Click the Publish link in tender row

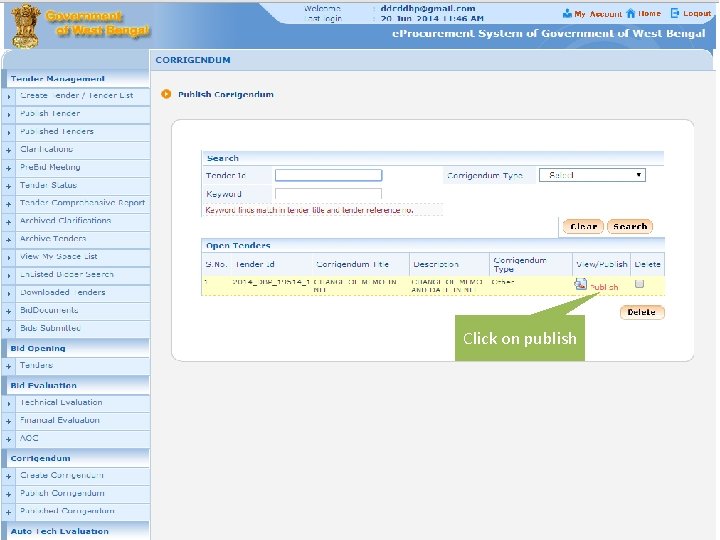coord(604,287)
